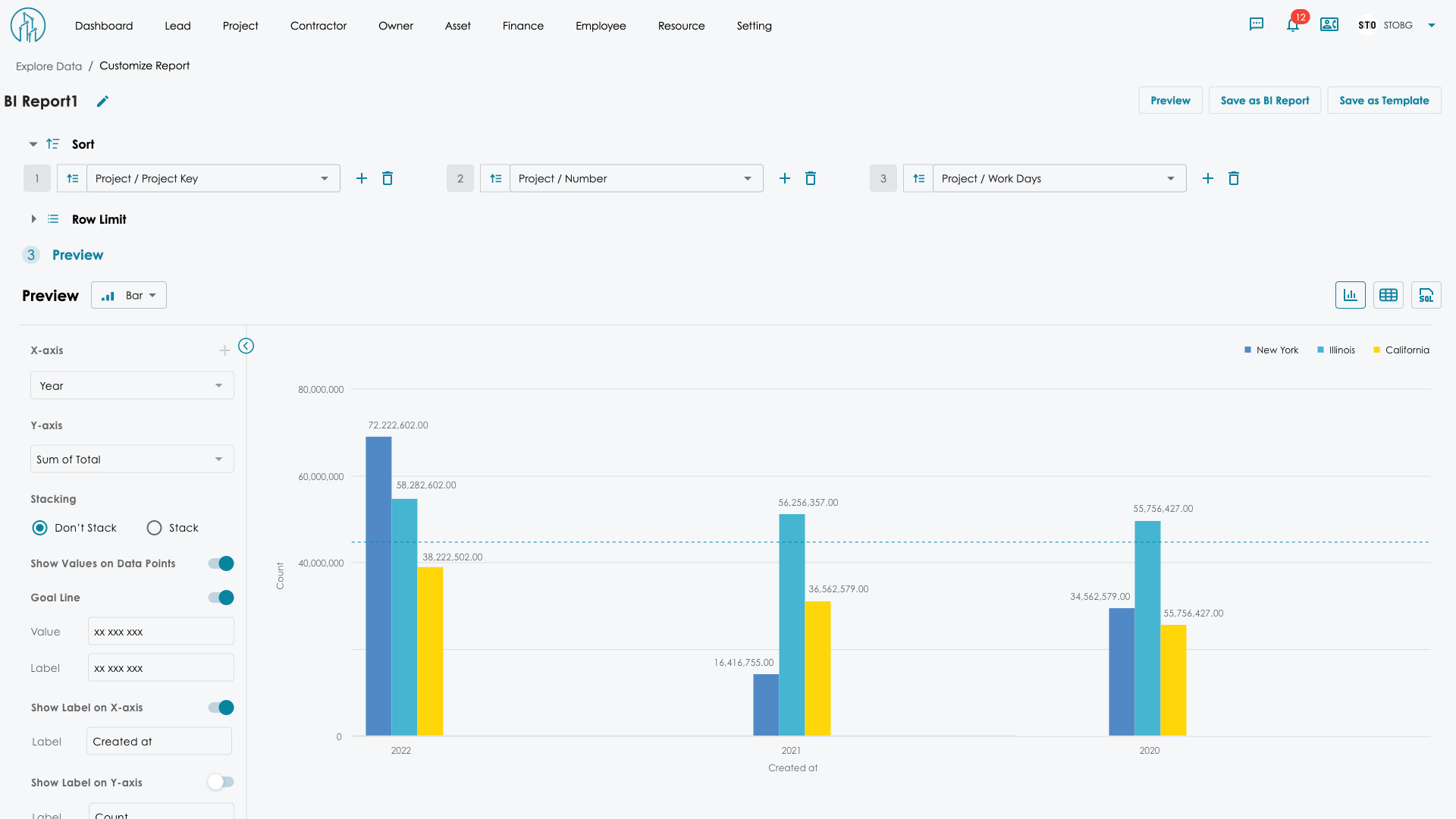
Task: Delete the Project / Number sort rule
Action: [x=811, y=178]
